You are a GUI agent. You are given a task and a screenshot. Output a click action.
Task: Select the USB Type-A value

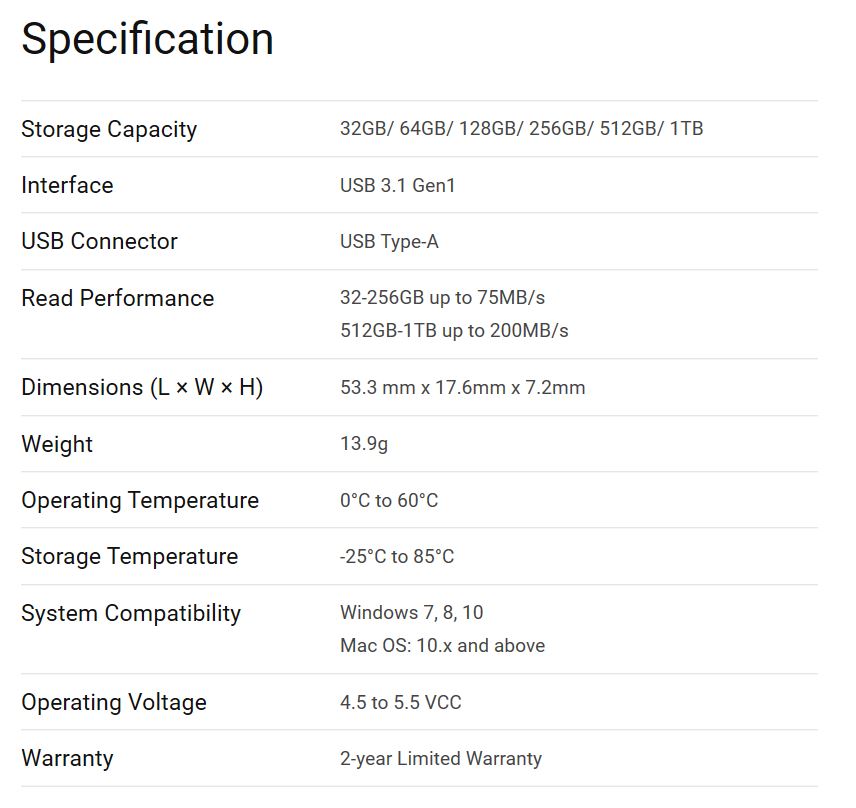pos(389,242)
